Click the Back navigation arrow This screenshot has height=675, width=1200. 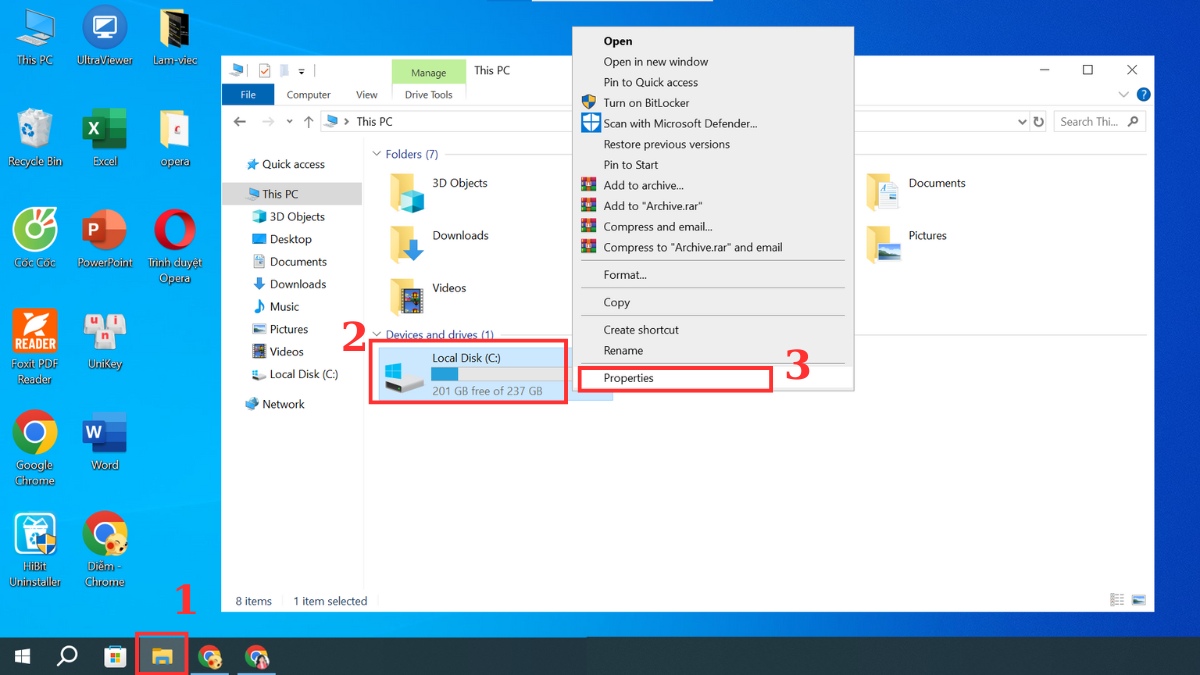click(239, 121)
